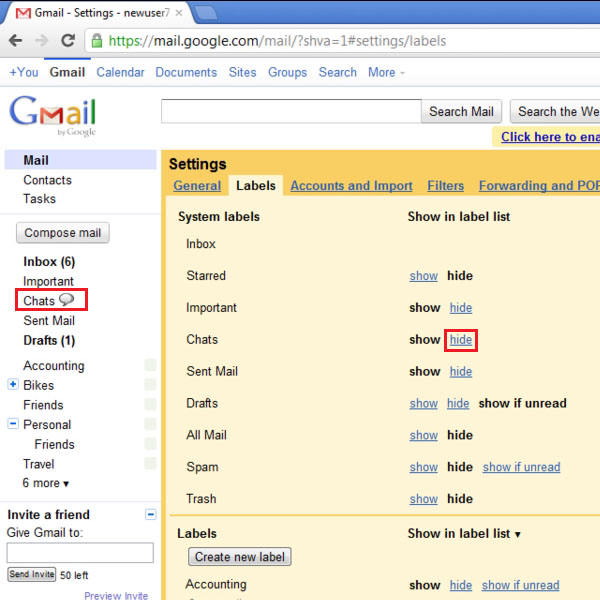
Task: Open Calendar in the top bar
Action: click(x=120, y=72)
